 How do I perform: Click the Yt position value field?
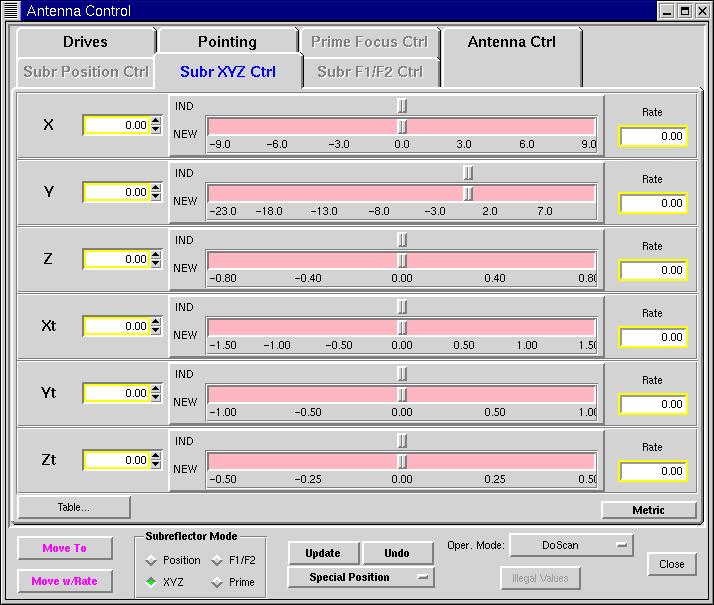tap(117, 393)
